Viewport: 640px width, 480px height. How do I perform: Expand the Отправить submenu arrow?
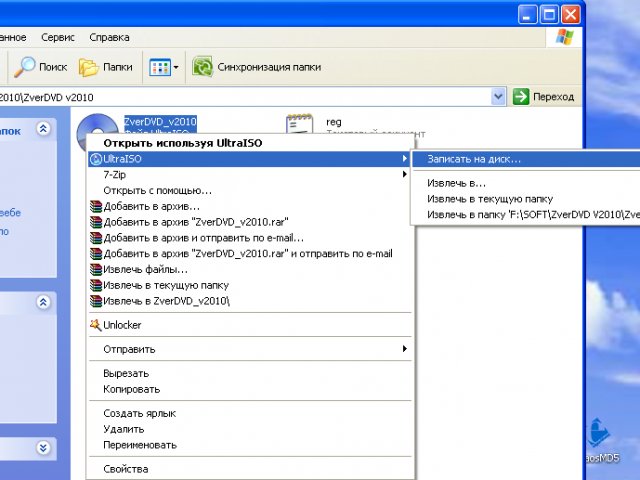404,349
